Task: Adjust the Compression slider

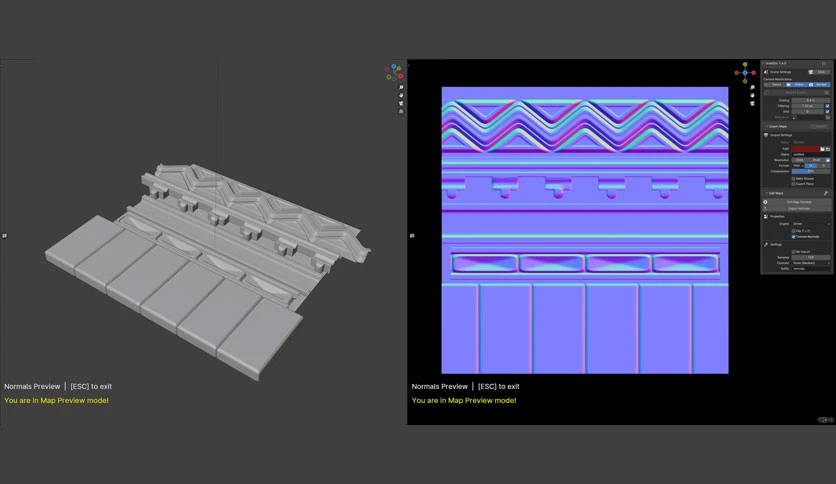Action: pyautogui.click(x=811, y=171)
